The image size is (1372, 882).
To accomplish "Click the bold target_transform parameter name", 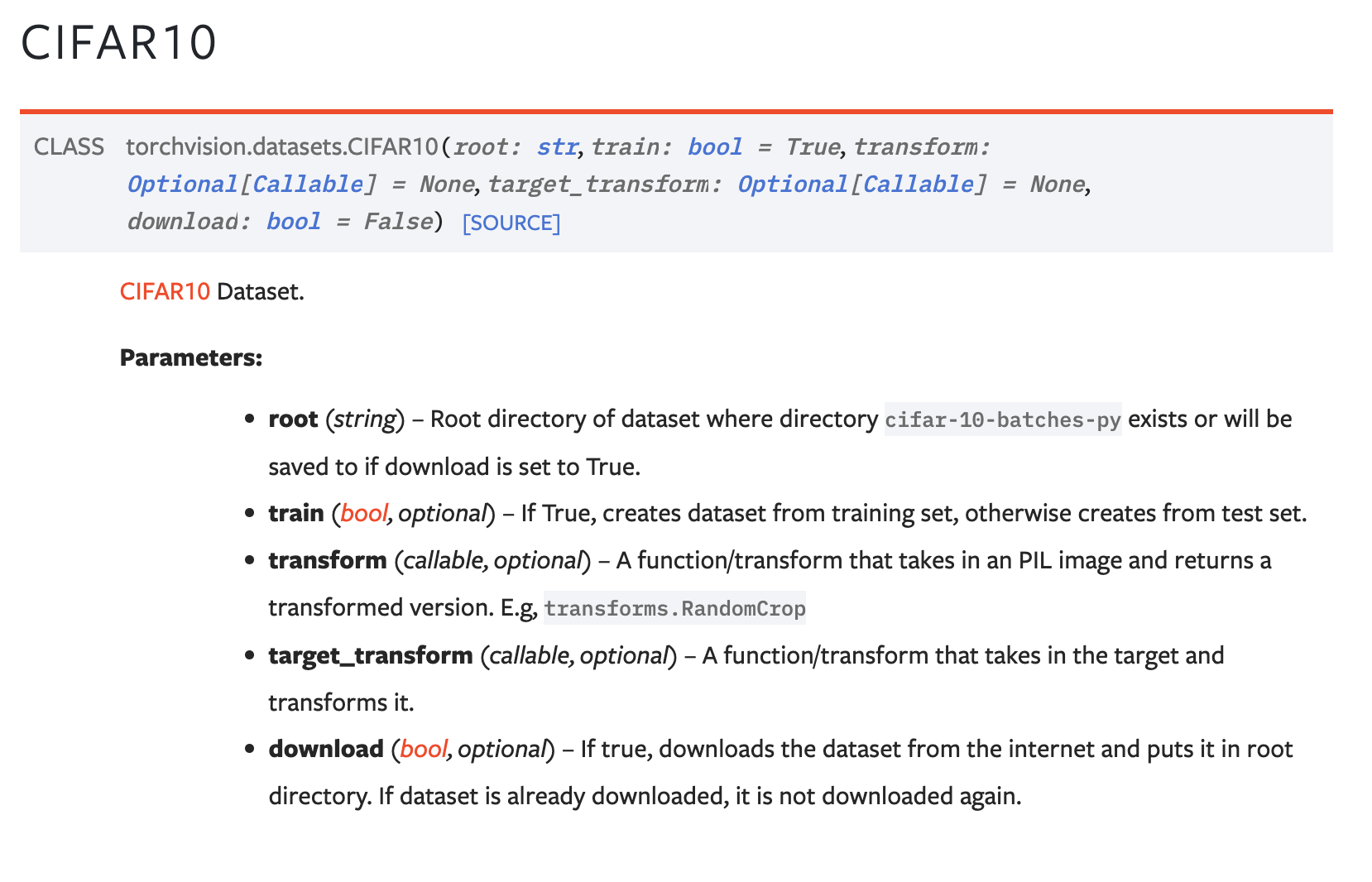I will point(371,655).
